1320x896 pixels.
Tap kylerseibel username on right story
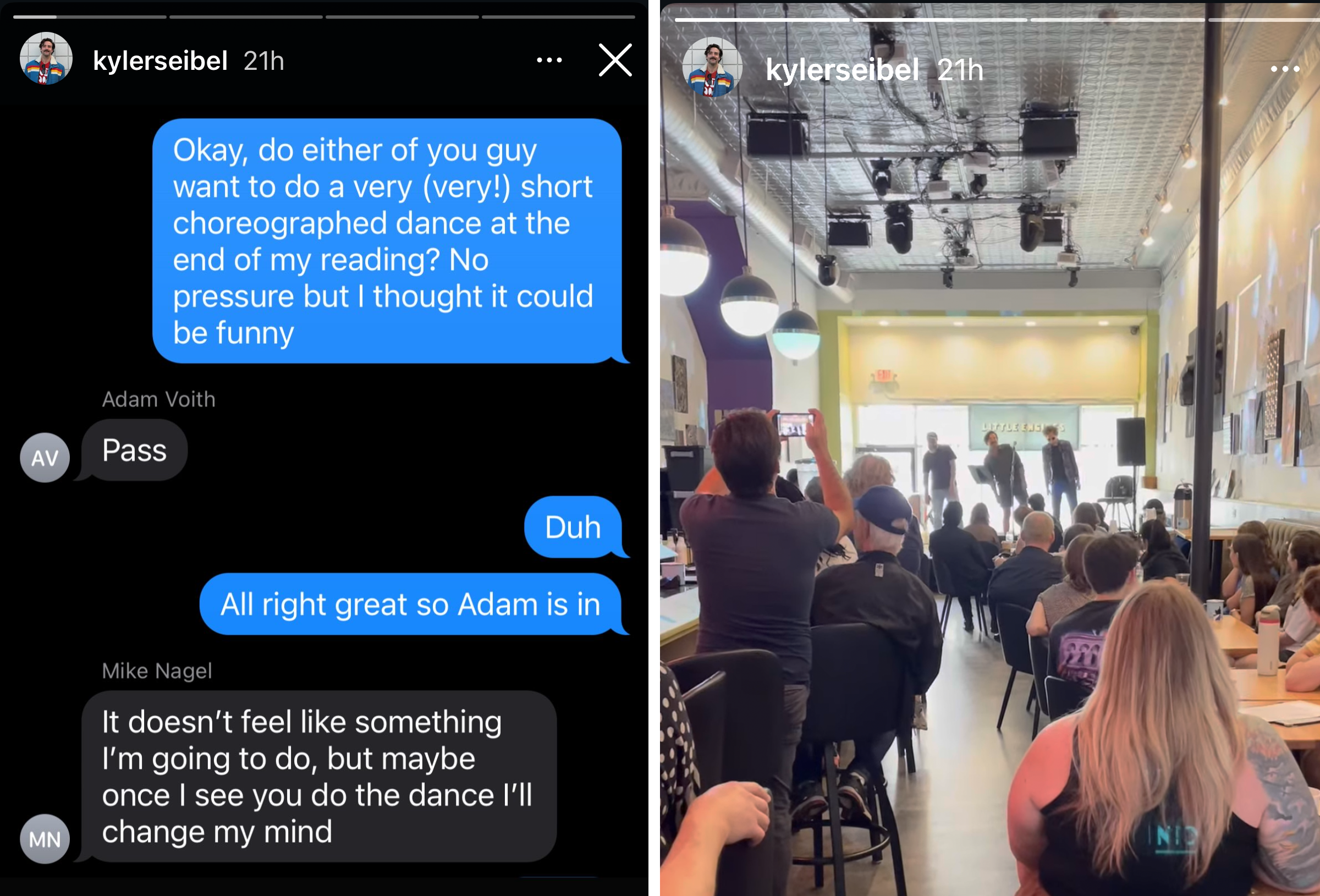point(842,70)
